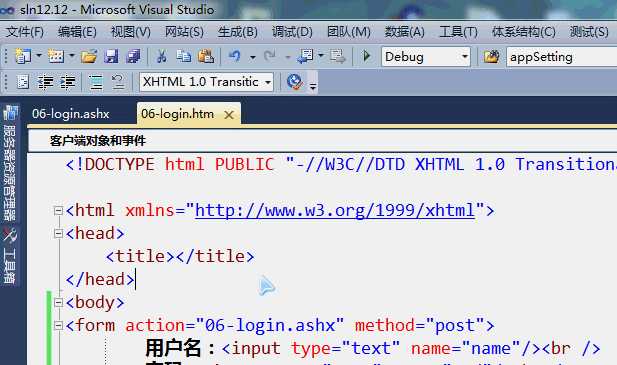Open the 客户端对象和事件 dropdown
The width and height of the screenshot is (617, 365).
pyautogui.click(x=323, y=140)
